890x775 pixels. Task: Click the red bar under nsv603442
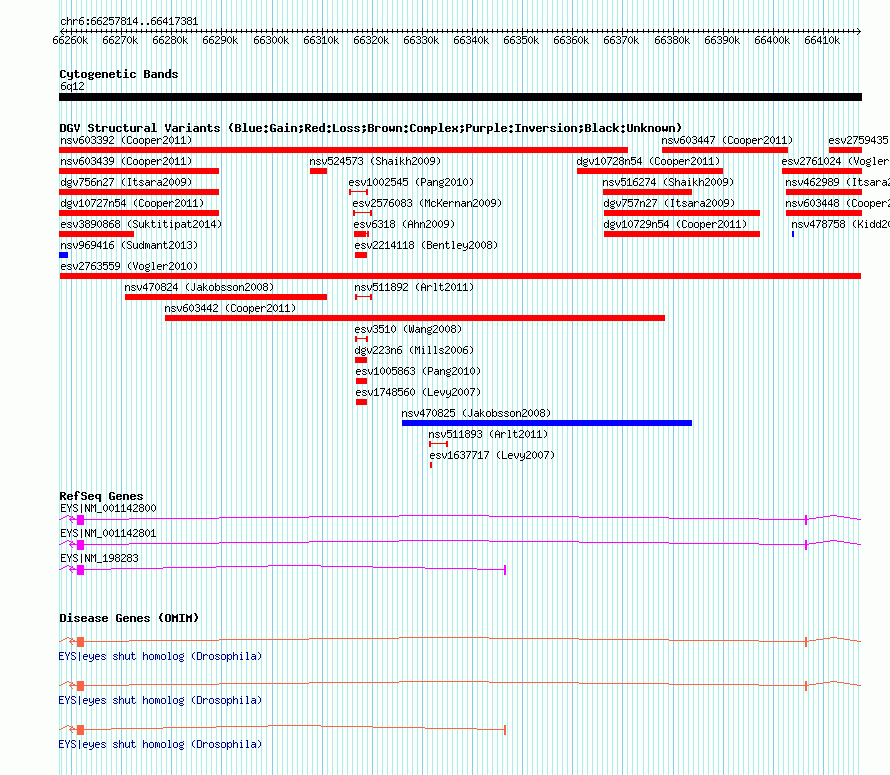coord(415,319)
